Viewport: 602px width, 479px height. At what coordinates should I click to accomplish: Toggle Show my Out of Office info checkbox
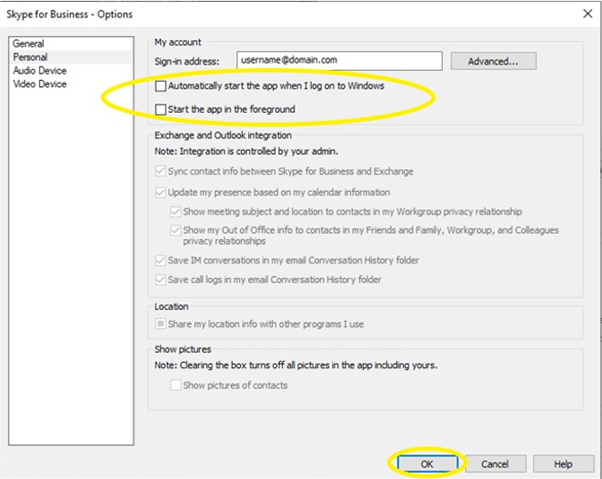tap(176, 230)
